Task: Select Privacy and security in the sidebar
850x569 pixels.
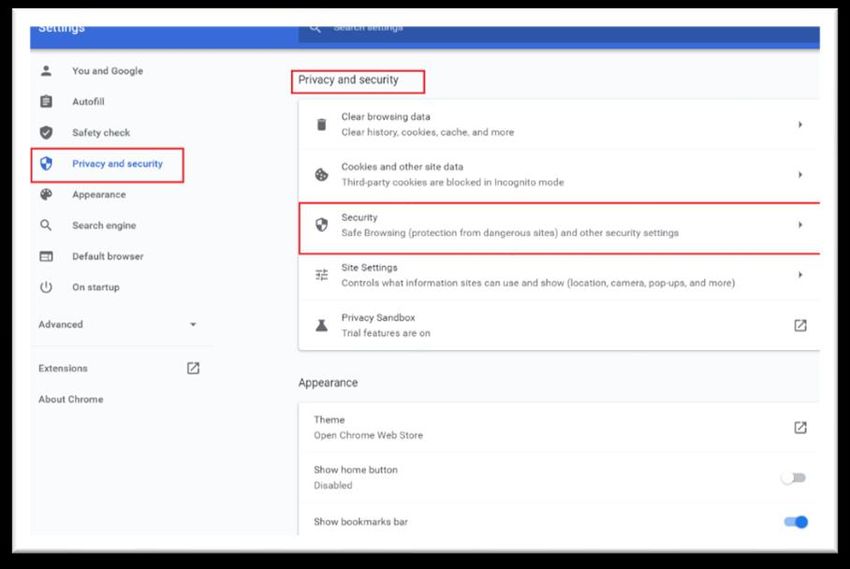Action: [117, 163]
